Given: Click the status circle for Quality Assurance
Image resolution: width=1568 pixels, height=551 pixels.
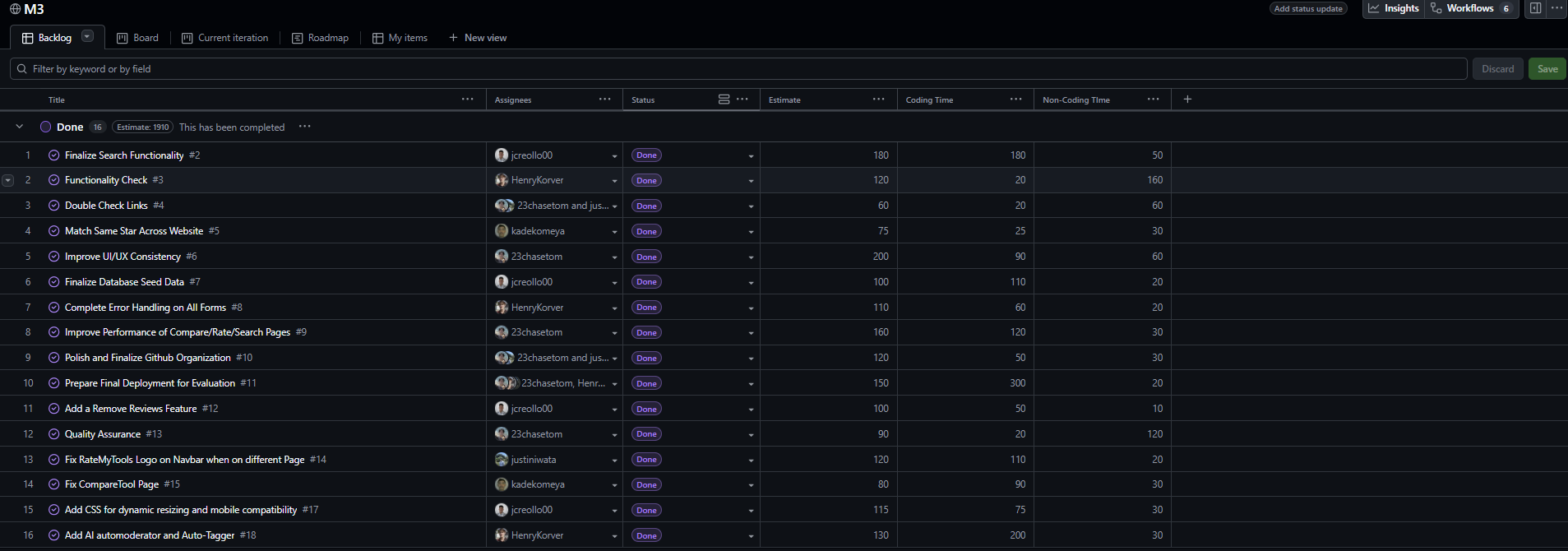Looking at the screenshot, I should click(x=54, y=434).
